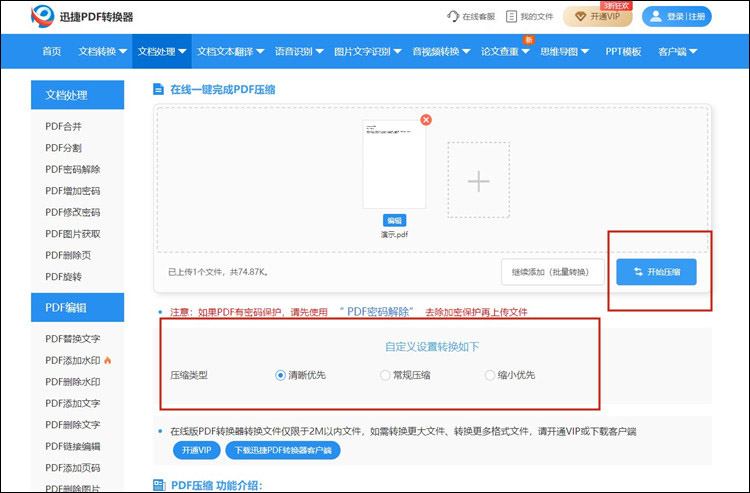Click the user avatar icon beside 登录|注册
This screenshot has width=750, height=493.
point(656,17)
